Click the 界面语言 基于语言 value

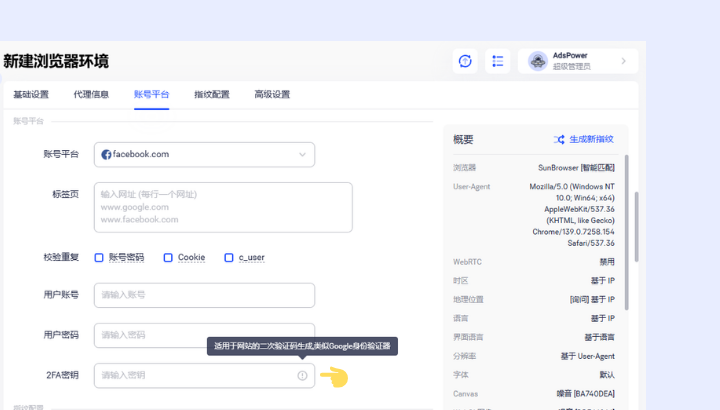click(599, 337)
